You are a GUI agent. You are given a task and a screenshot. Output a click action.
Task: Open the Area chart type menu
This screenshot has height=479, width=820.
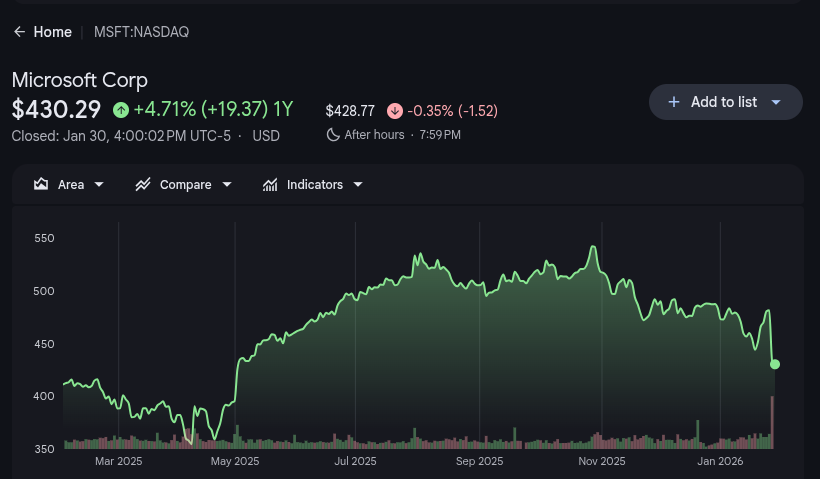[x=69, y=185]
